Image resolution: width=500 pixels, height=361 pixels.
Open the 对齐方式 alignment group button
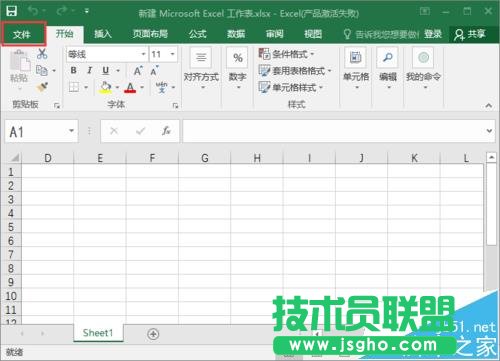point(201,69)
